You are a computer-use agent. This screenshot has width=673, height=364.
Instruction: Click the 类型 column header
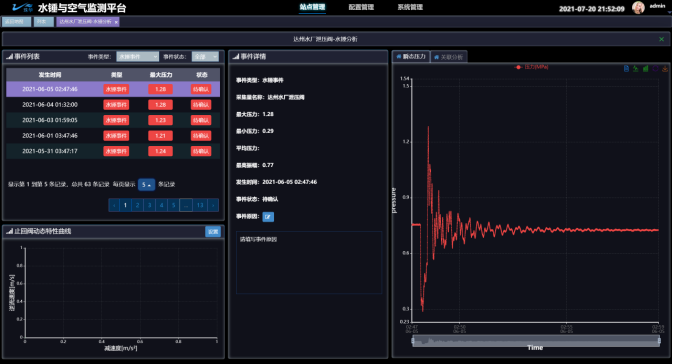[x=116, y=75]
